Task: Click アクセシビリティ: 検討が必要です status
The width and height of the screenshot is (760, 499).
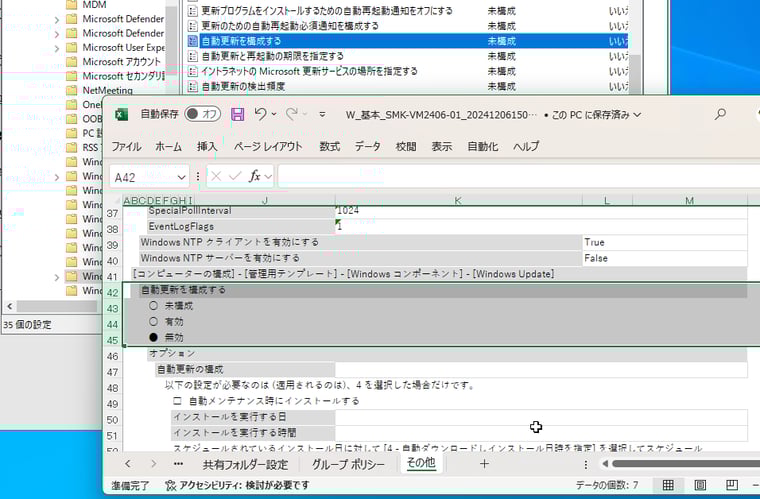Action: pos(238,485)
